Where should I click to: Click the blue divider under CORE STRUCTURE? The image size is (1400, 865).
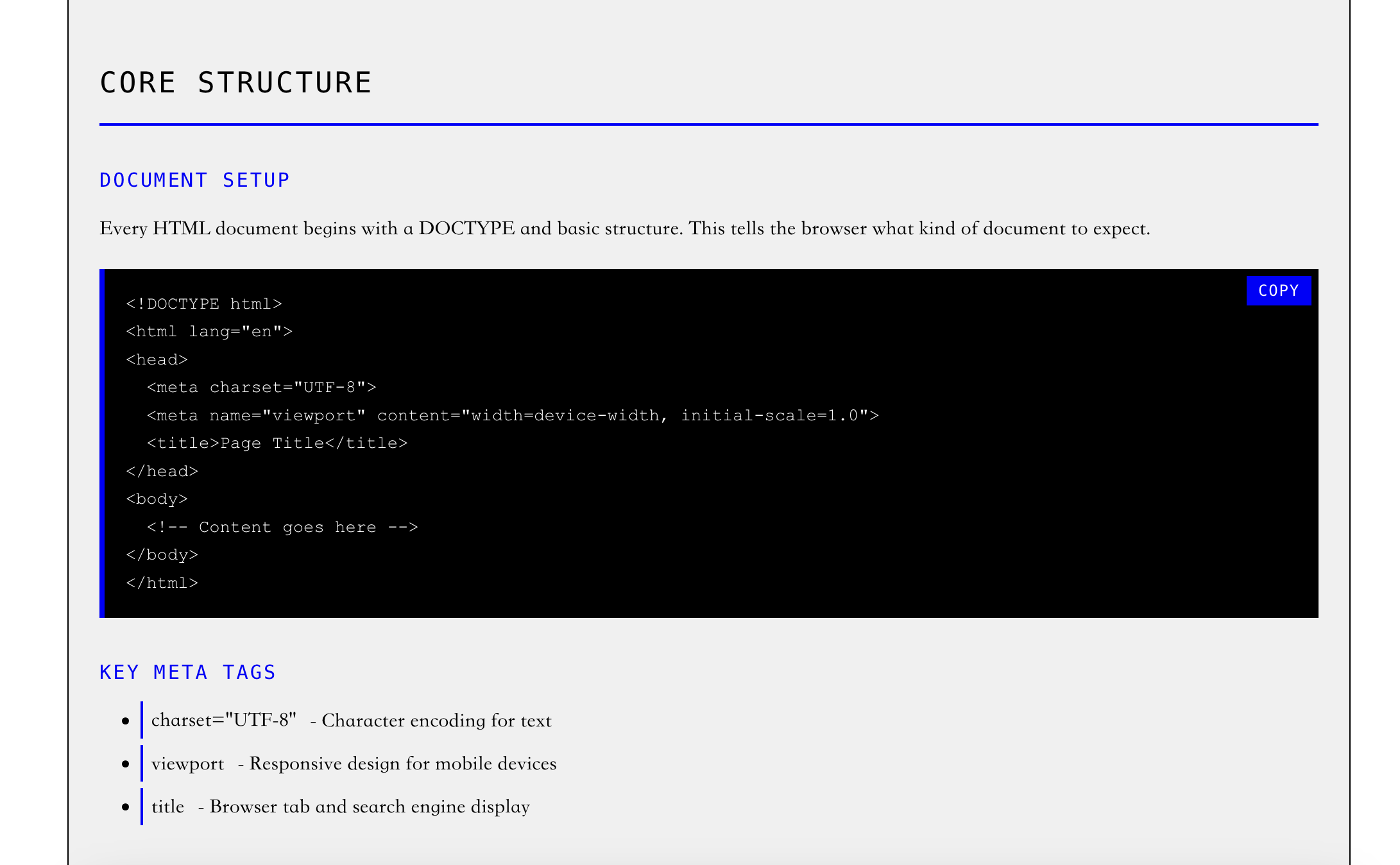pyautogui.click(x=706, y=122)
